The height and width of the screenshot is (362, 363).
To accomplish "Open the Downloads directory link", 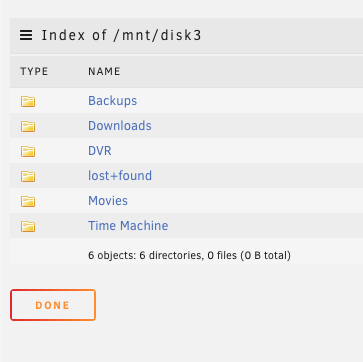I will pos(120,126).
